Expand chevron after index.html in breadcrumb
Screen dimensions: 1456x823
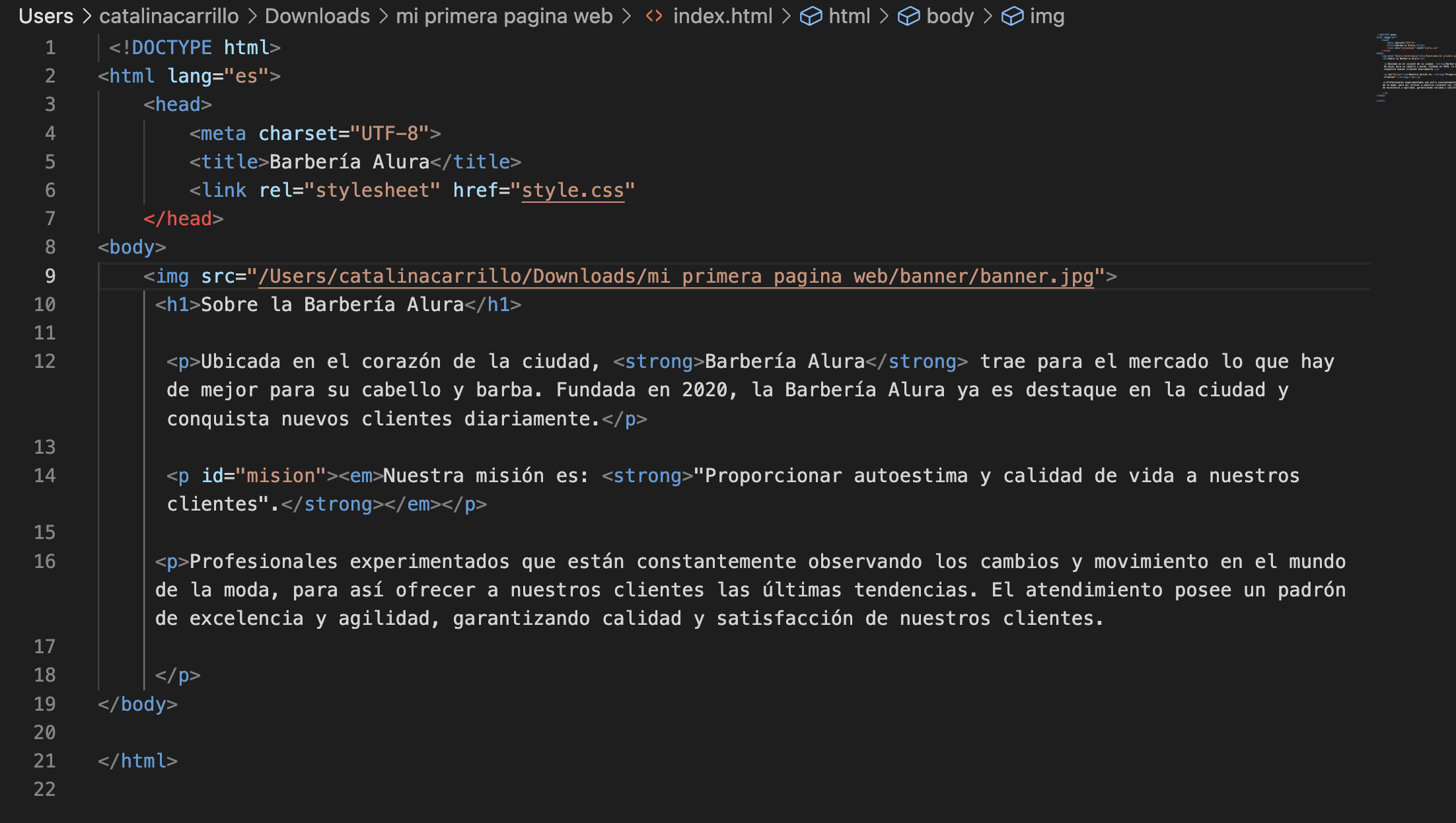pyautogui.click(x=786, y=16)
